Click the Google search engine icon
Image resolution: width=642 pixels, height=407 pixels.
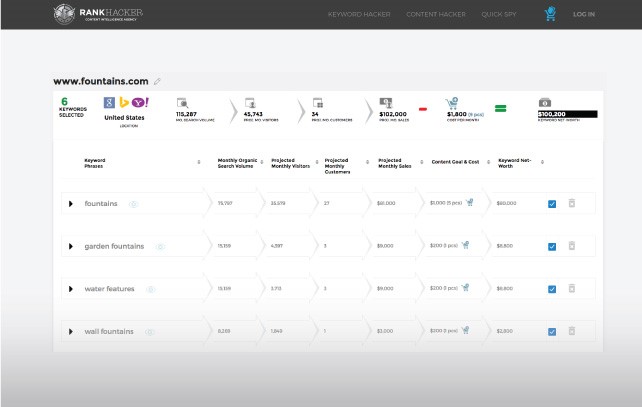tap(109, 102)
